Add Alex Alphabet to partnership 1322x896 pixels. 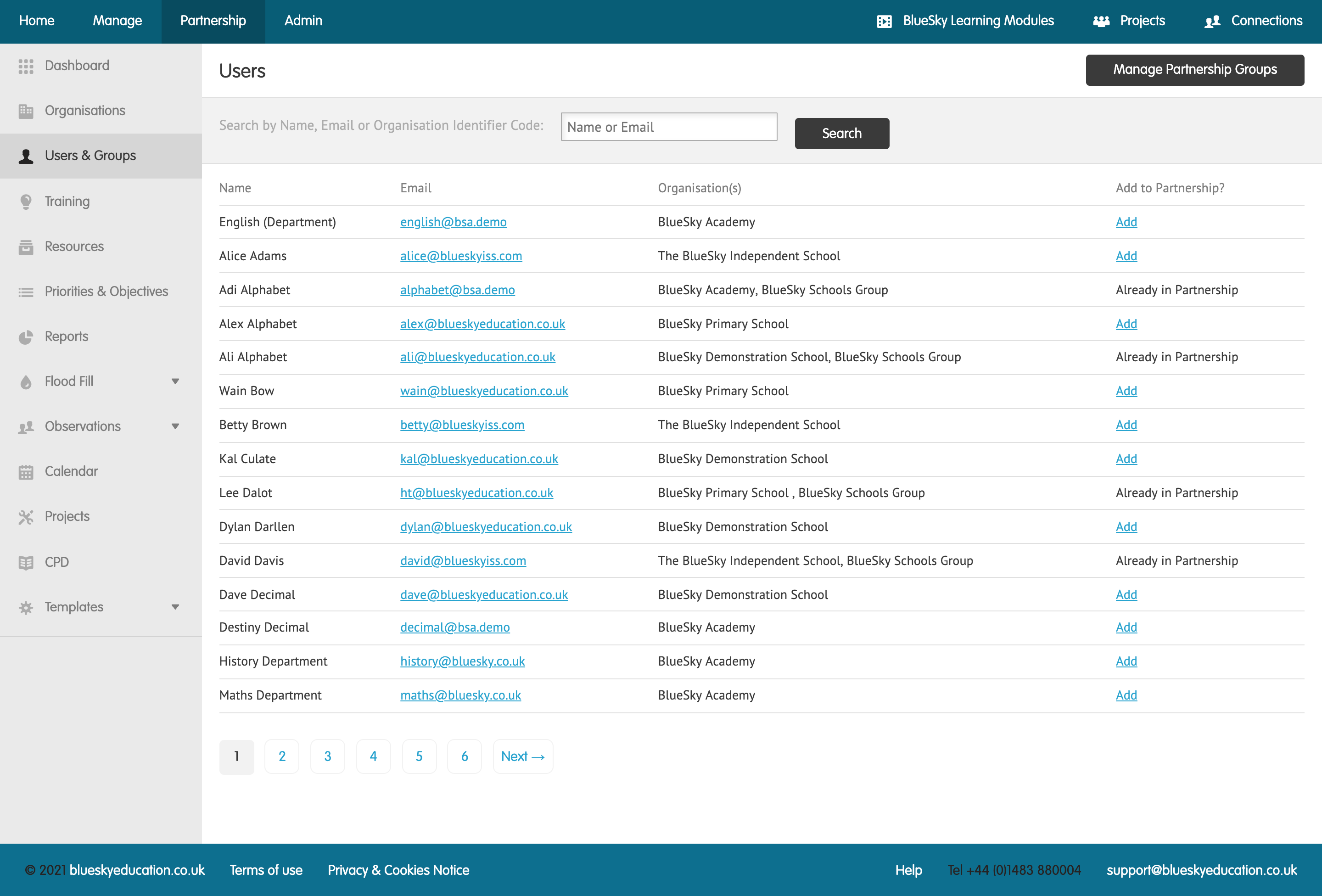[1126, 324]
